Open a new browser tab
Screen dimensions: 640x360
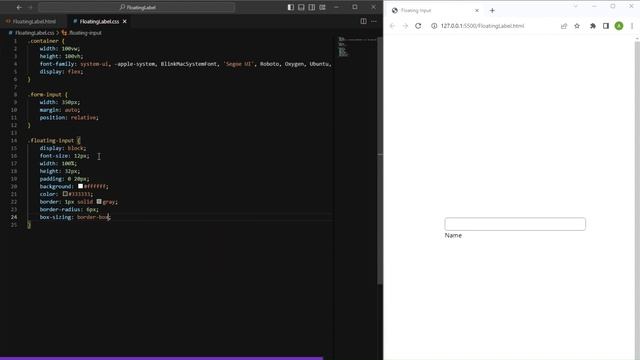(x=492, y=11)
